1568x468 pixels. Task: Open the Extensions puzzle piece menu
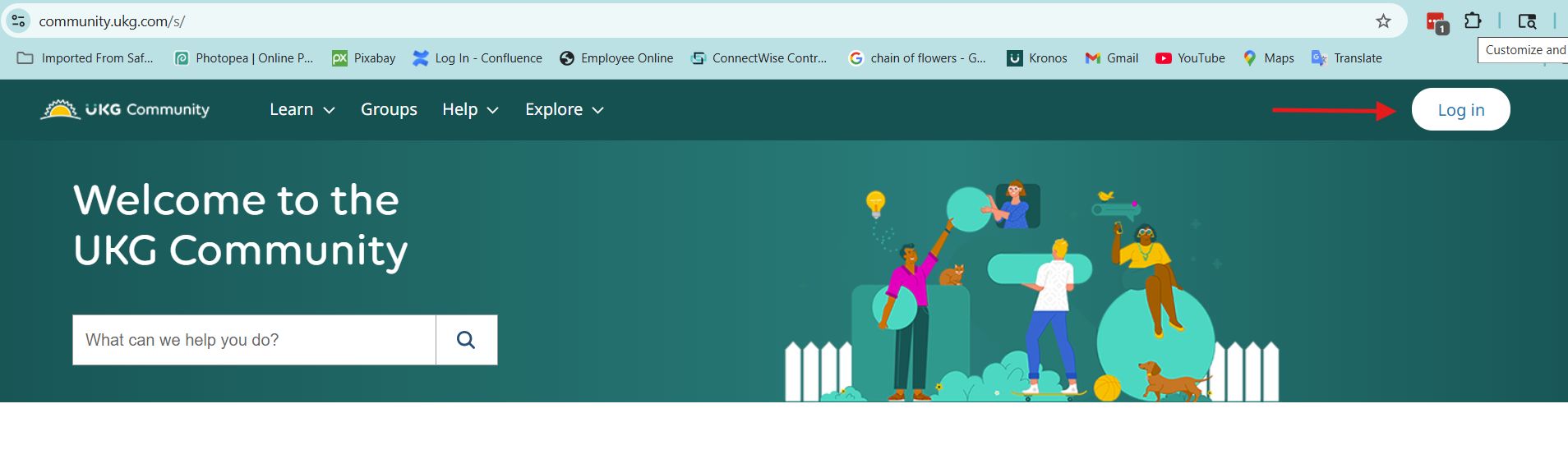[1473, 21]
